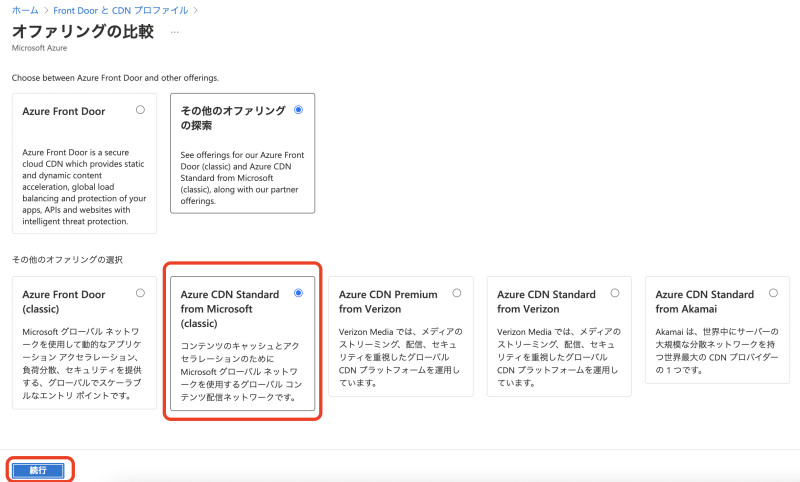
Task: Click the Azure CDN Premium from Verizon title
Action: tap(388, 302)
